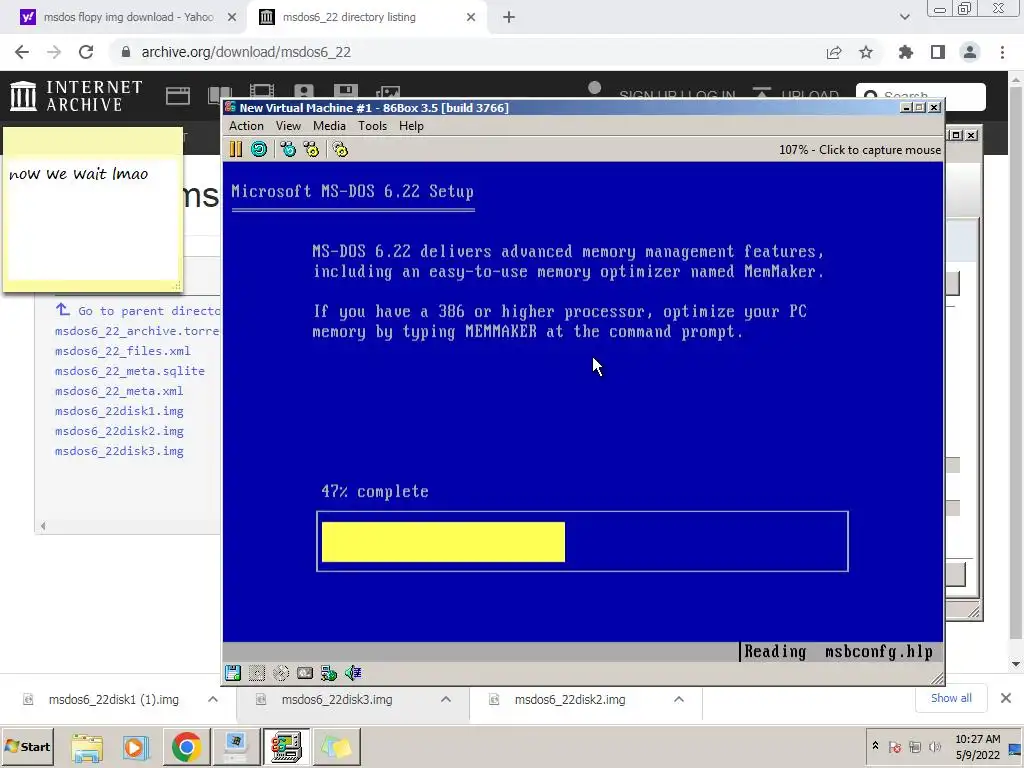Screen dimensions: 1024x768
Task: Bookmark this page with the star
Action: click(x=866, y=52)
